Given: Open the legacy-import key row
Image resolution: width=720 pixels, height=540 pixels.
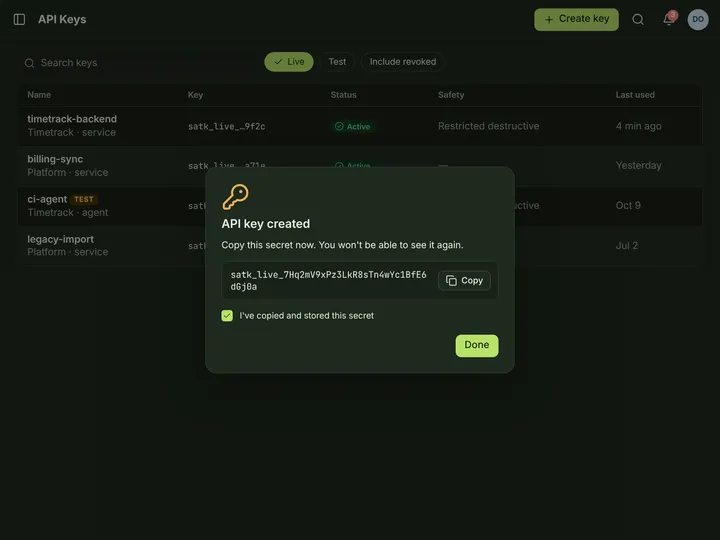Looking at the screenshot, I should [360, 246].
